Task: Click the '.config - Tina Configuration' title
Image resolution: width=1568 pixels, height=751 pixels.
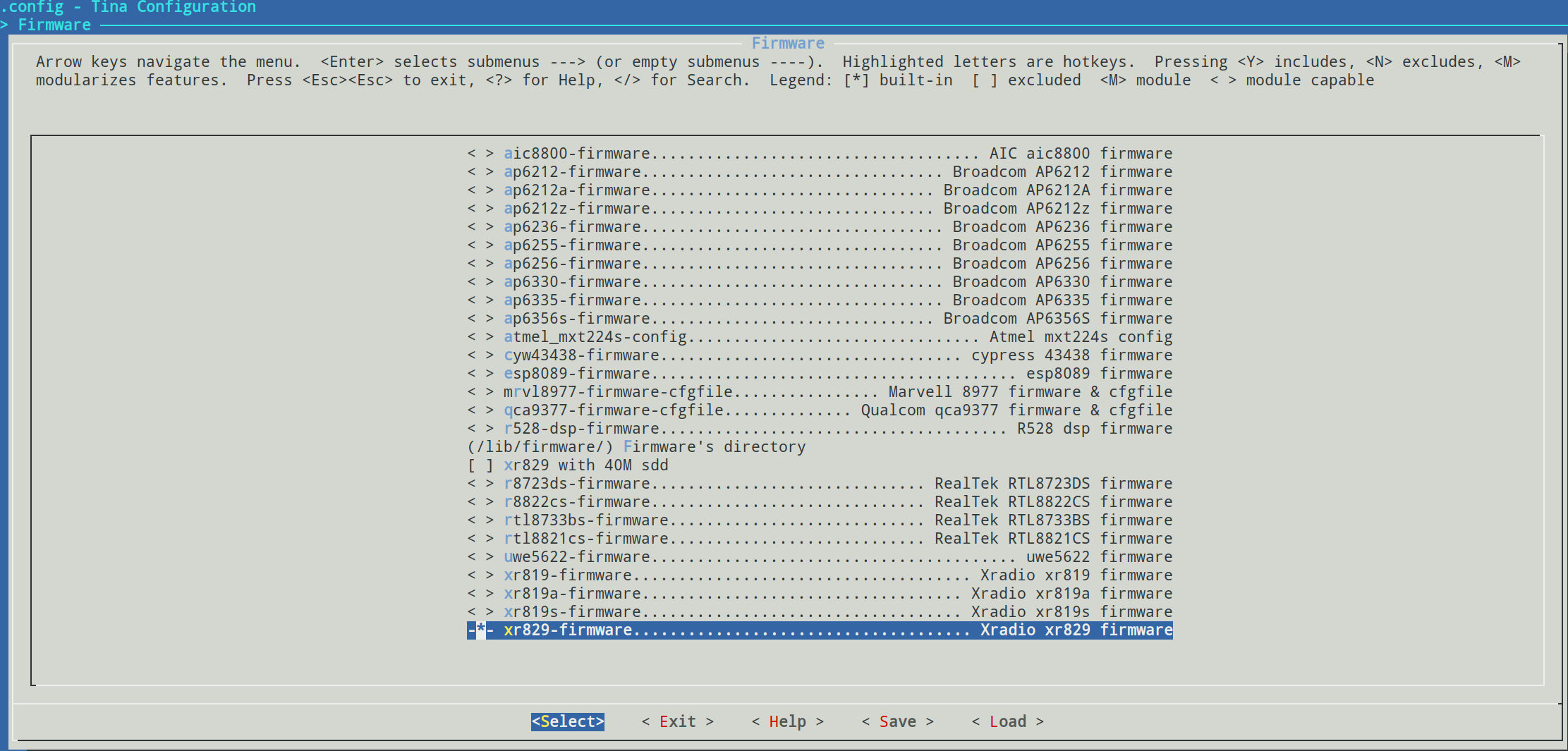Action: coord(128,7)
